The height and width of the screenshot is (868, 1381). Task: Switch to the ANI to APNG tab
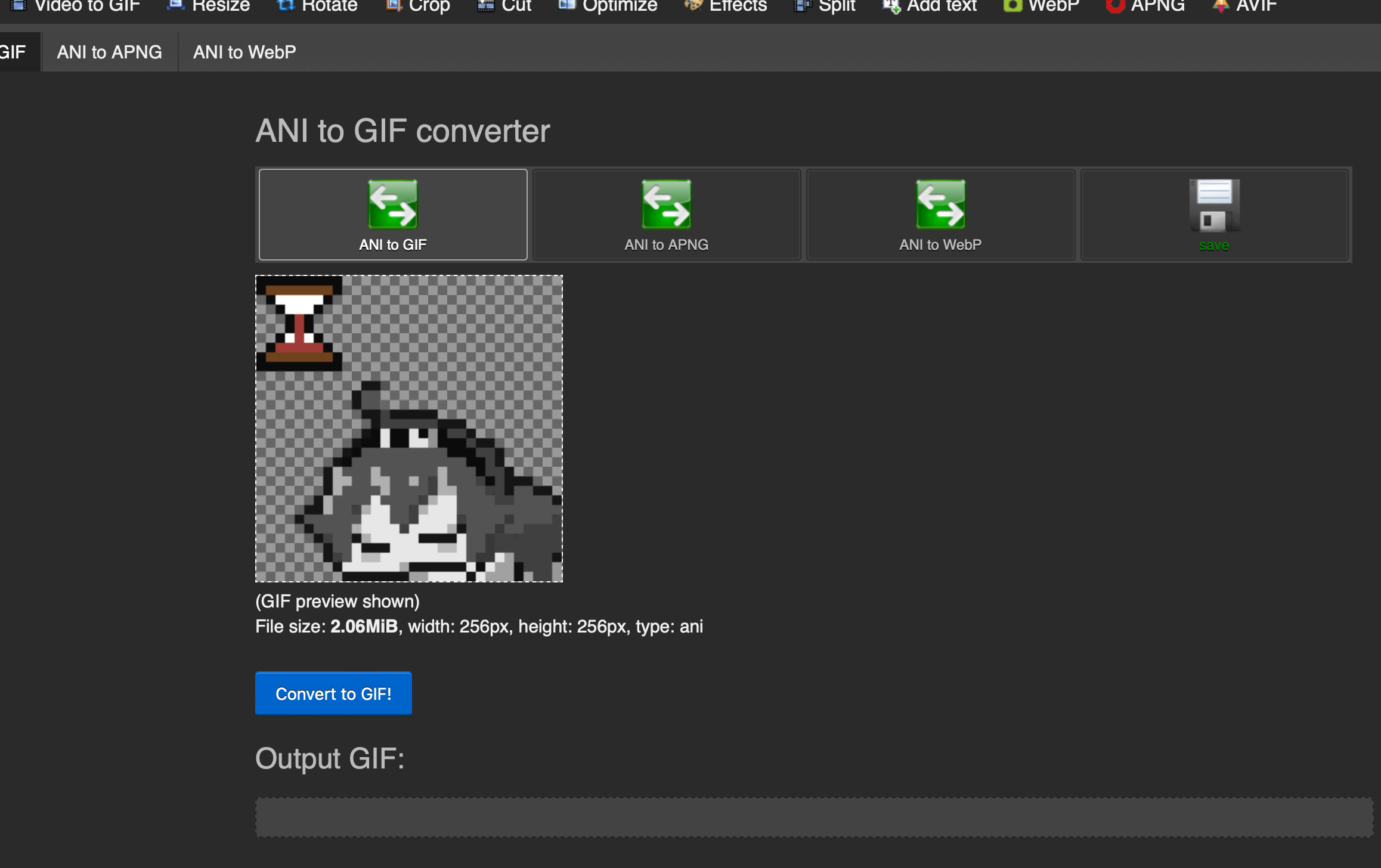pos(109,52)
